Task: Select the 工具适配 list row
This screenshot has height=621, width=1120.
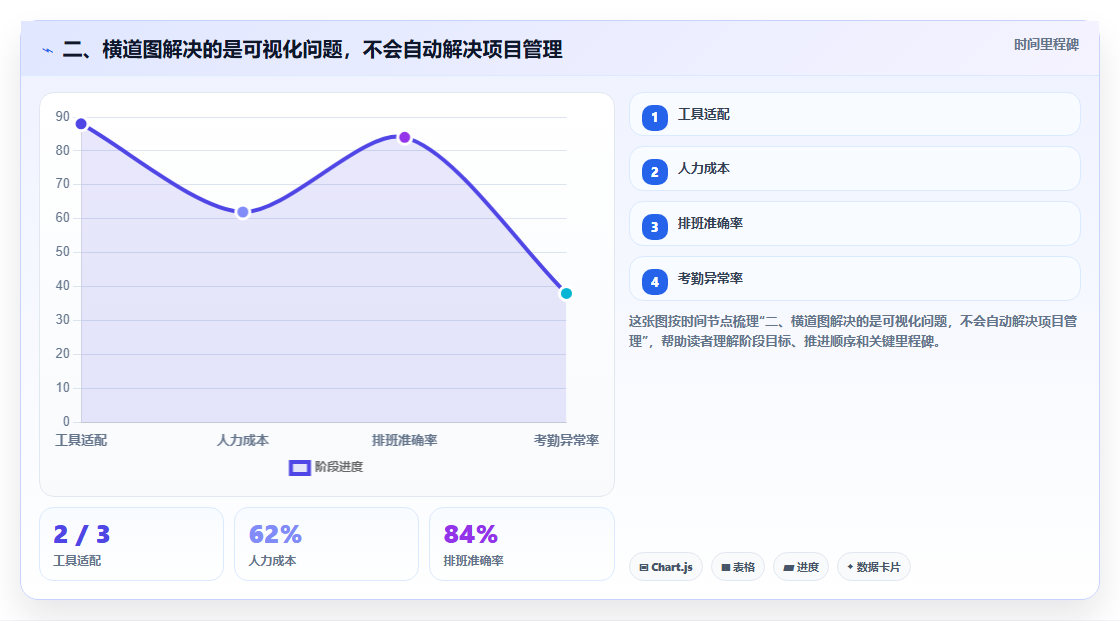Action: pyautogui.click(x=854, y=114)
